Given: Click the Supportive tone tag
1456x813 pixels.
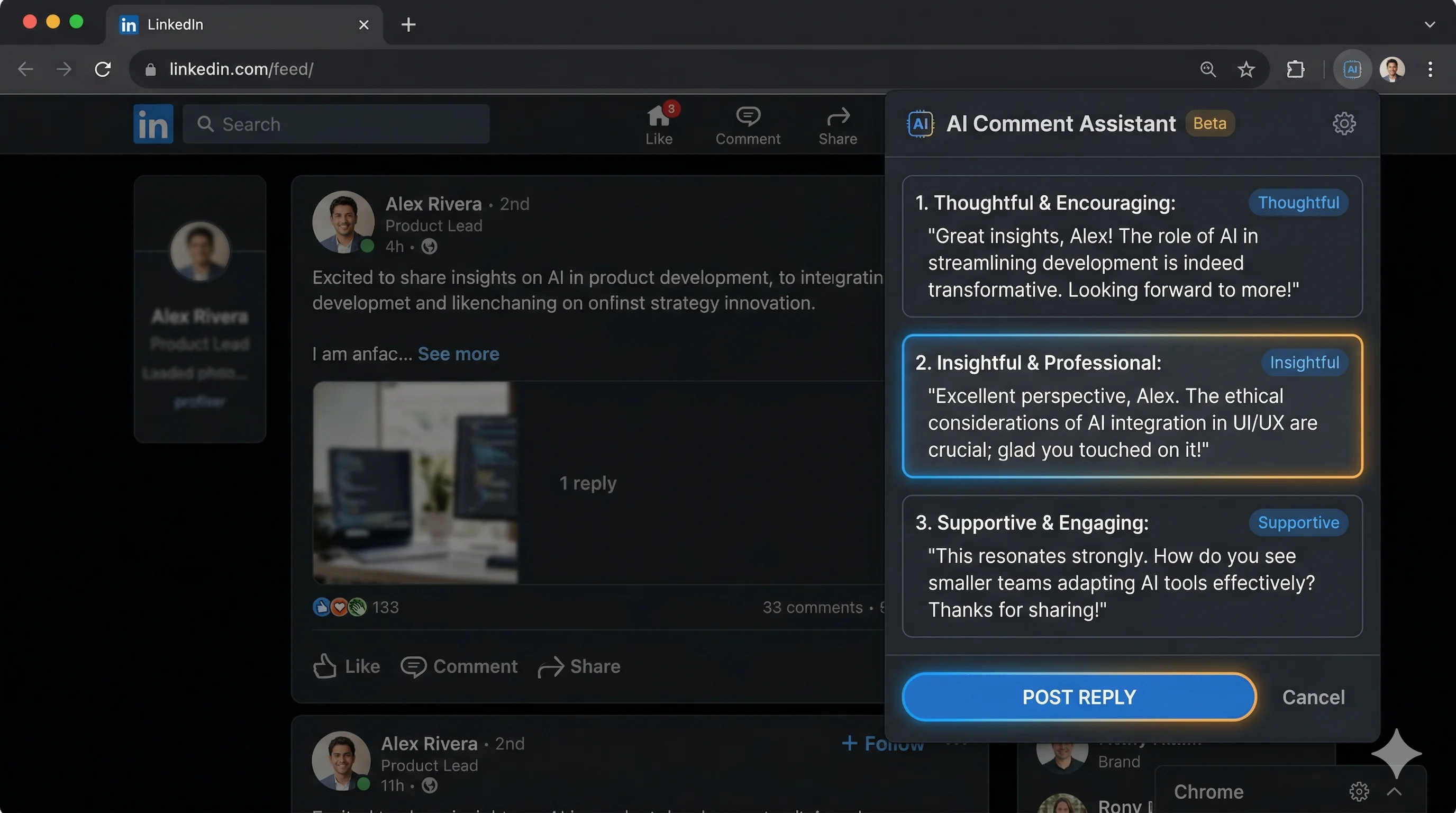Looking at the screenshot, I should (1298, 522).
